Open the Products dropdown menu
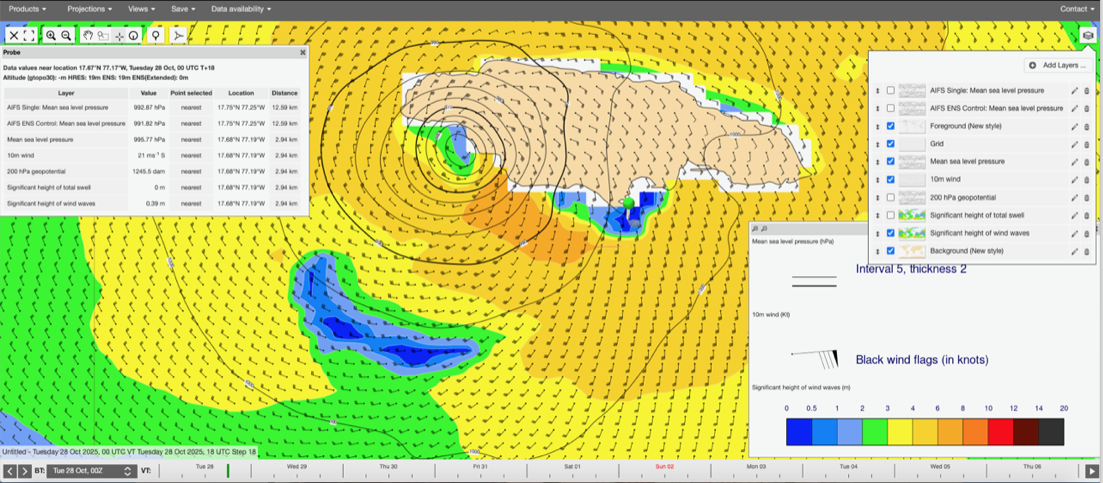1103x483 pixels. click(27, 9)
